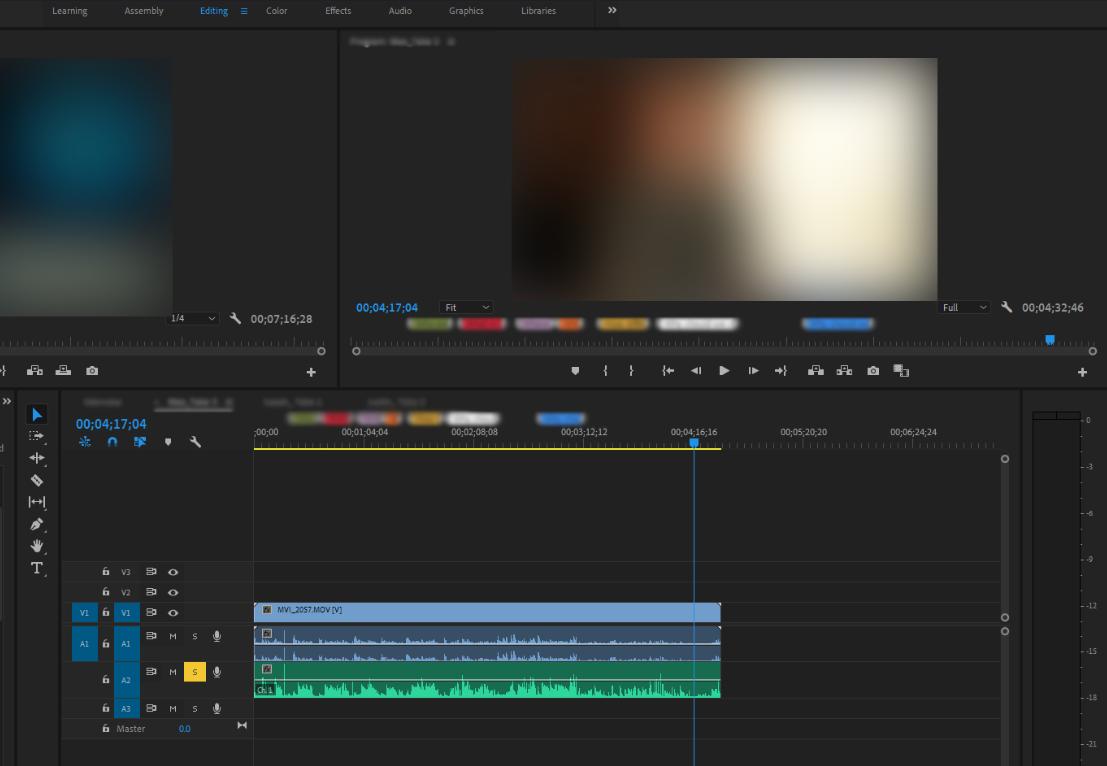Viewport: 1107px width, 766px height.
Task: Step forward one frame
Action: pos(753,371)
